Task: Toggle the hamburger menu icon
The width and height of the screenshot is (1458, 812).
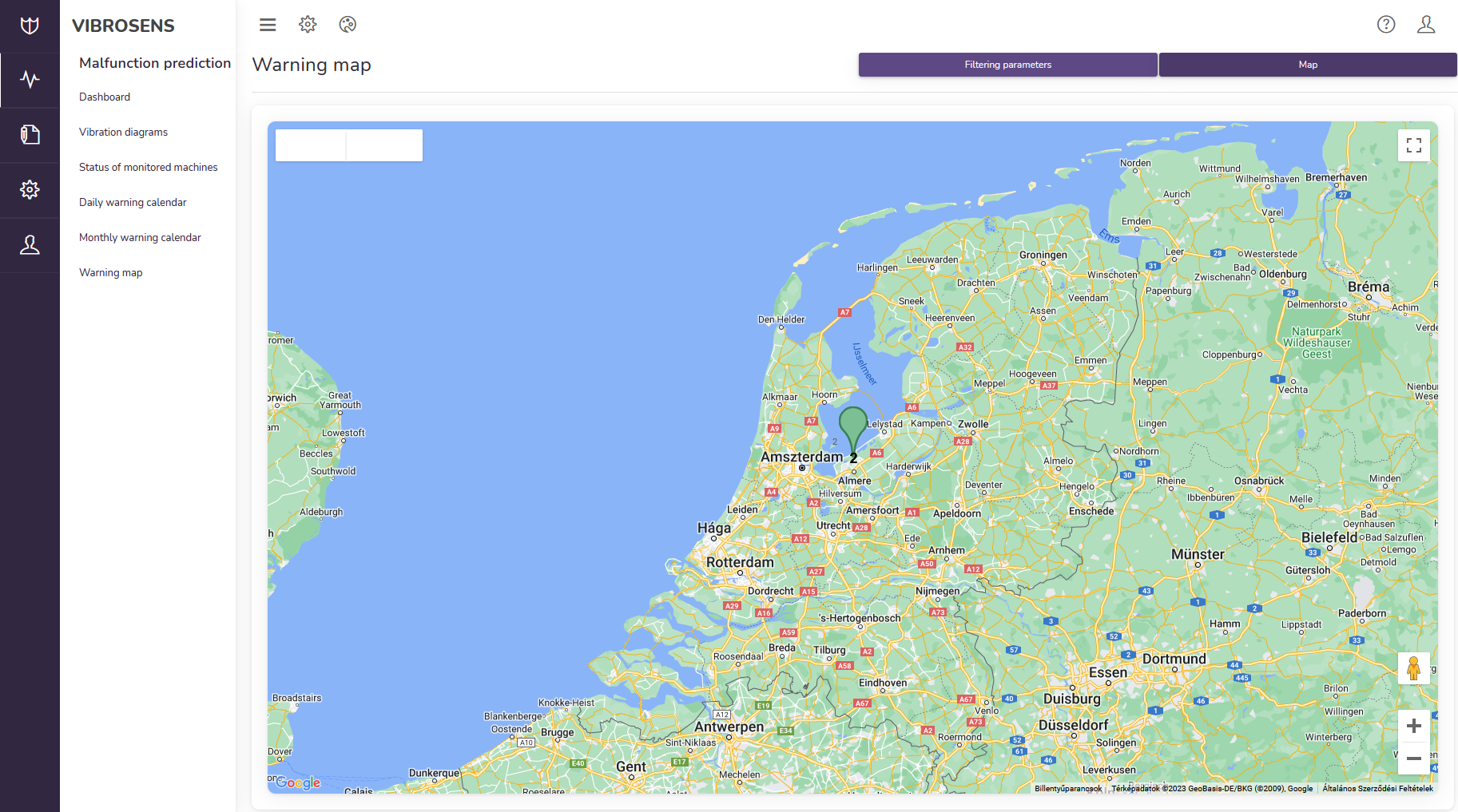Action: (268, 25)
